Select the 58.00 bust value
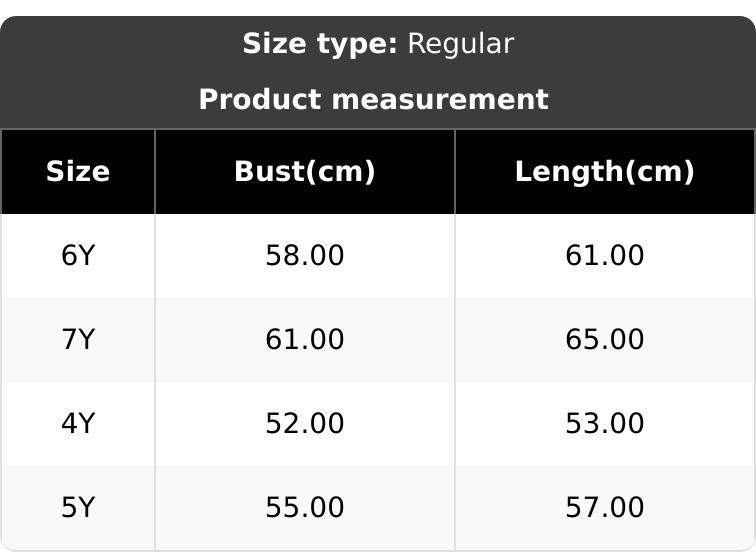Image resolution: width=756 pixels, height=552 pixels. point(305,256)
